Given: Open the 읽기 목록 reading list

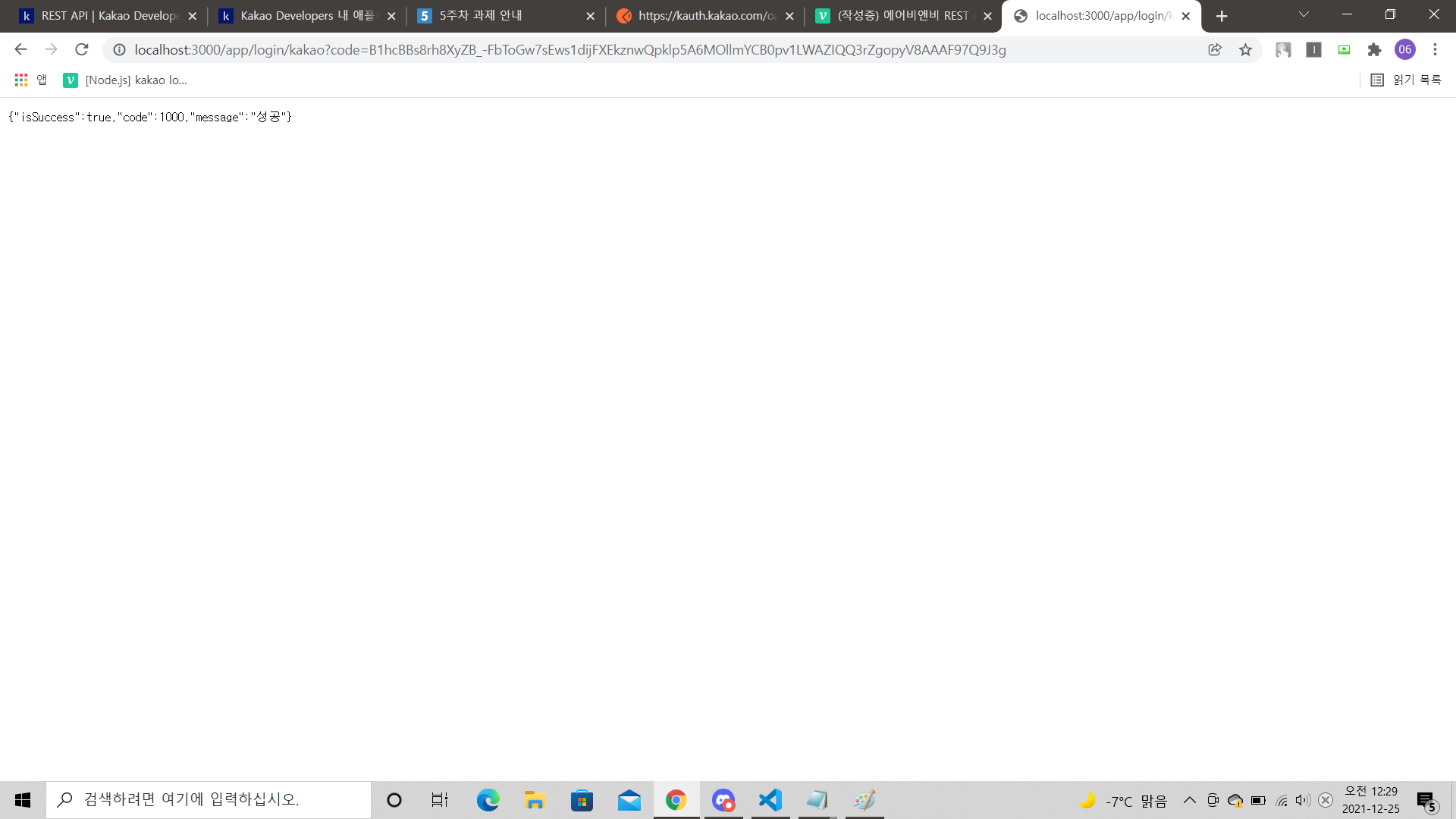Looking at the screenshot, I should coord(1407,80).
